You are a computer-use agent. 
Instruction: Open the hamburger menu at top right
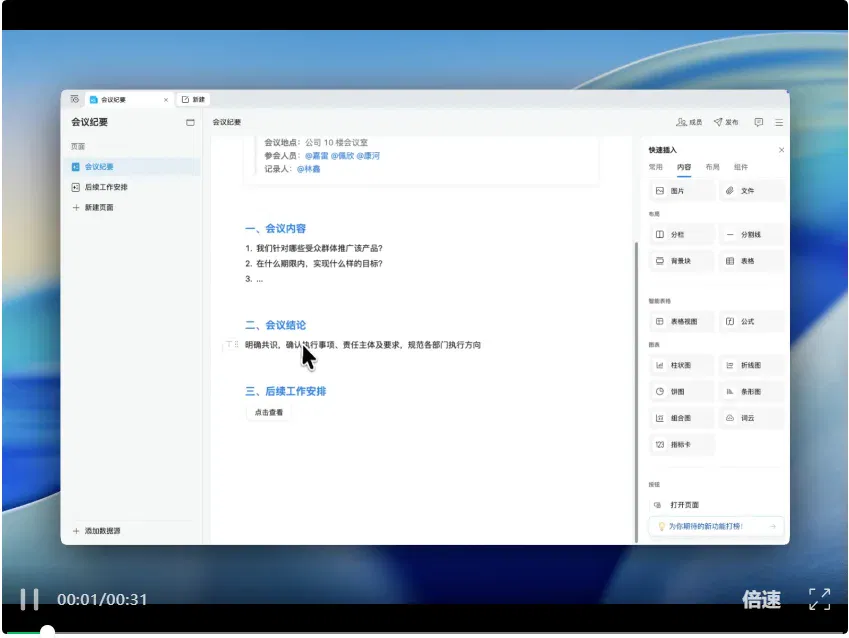tap(779, 123)
